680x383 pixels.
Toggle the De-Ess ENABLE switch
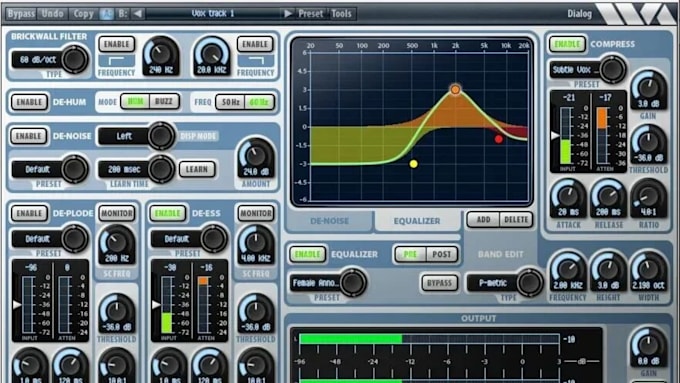167,213
